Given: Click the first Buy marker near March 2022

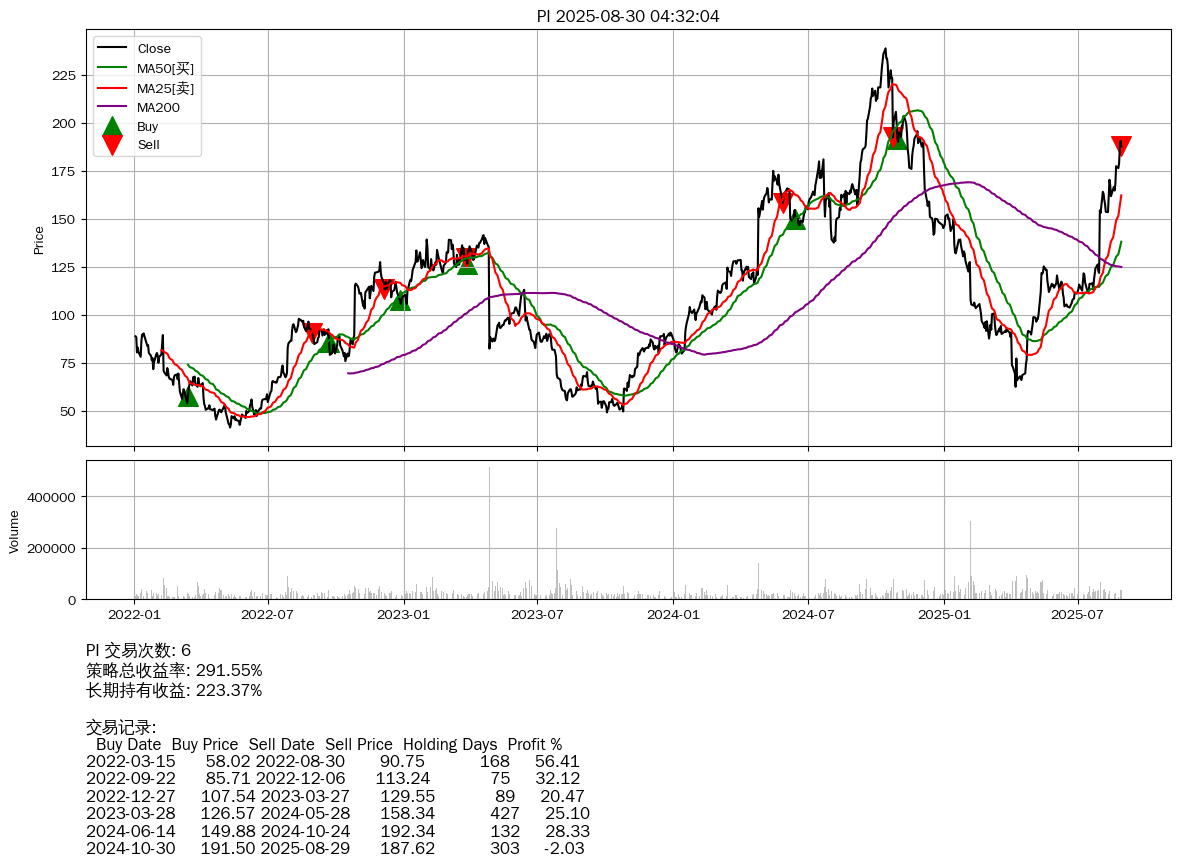Looking at the screenshot, I should pos(188,397).
